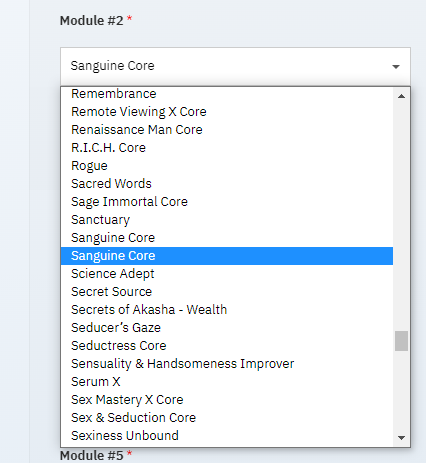Choose Sensuality & Handsomeness Improver
The height and width of the screenshot is (463, 426).
pyautogui.click(x=227, y=364)
